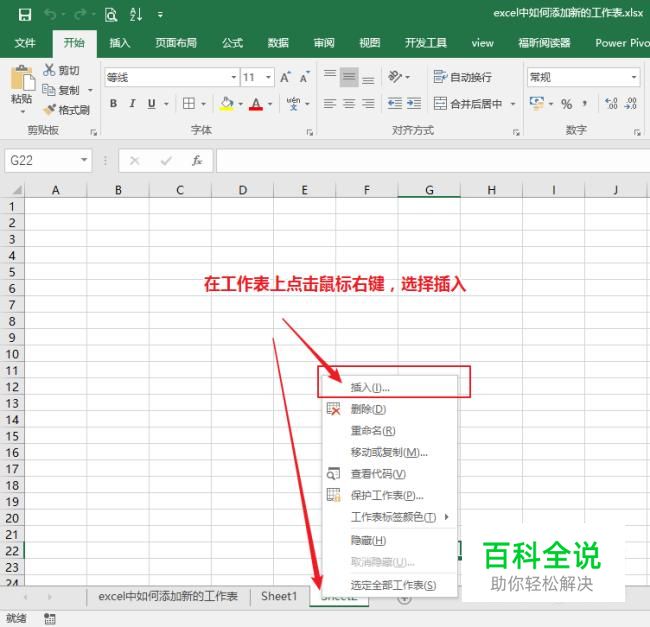650x627 pixels.
Task: Click the Insert Function fx button
Action: pyautogui.click(x=197, y=160)
